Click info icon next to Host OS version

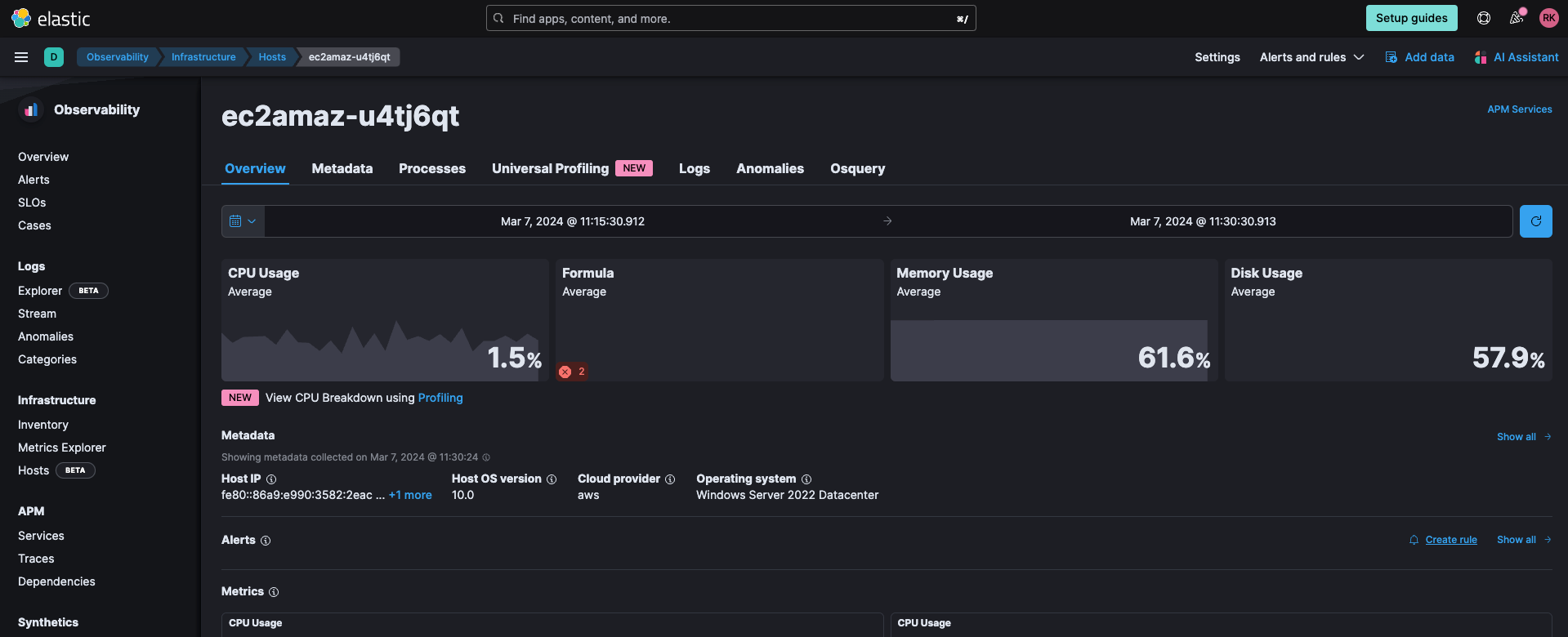pos(552,479)
